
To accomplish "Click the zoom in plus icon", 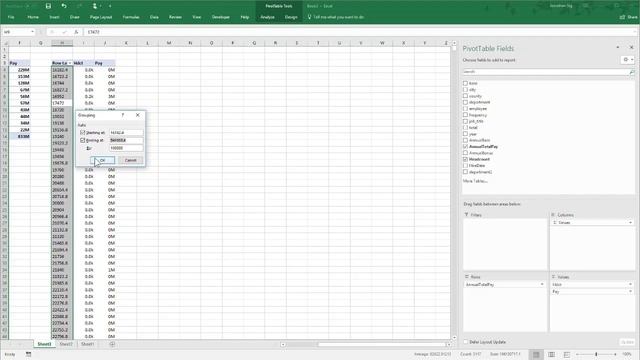I will coord(615,354).
